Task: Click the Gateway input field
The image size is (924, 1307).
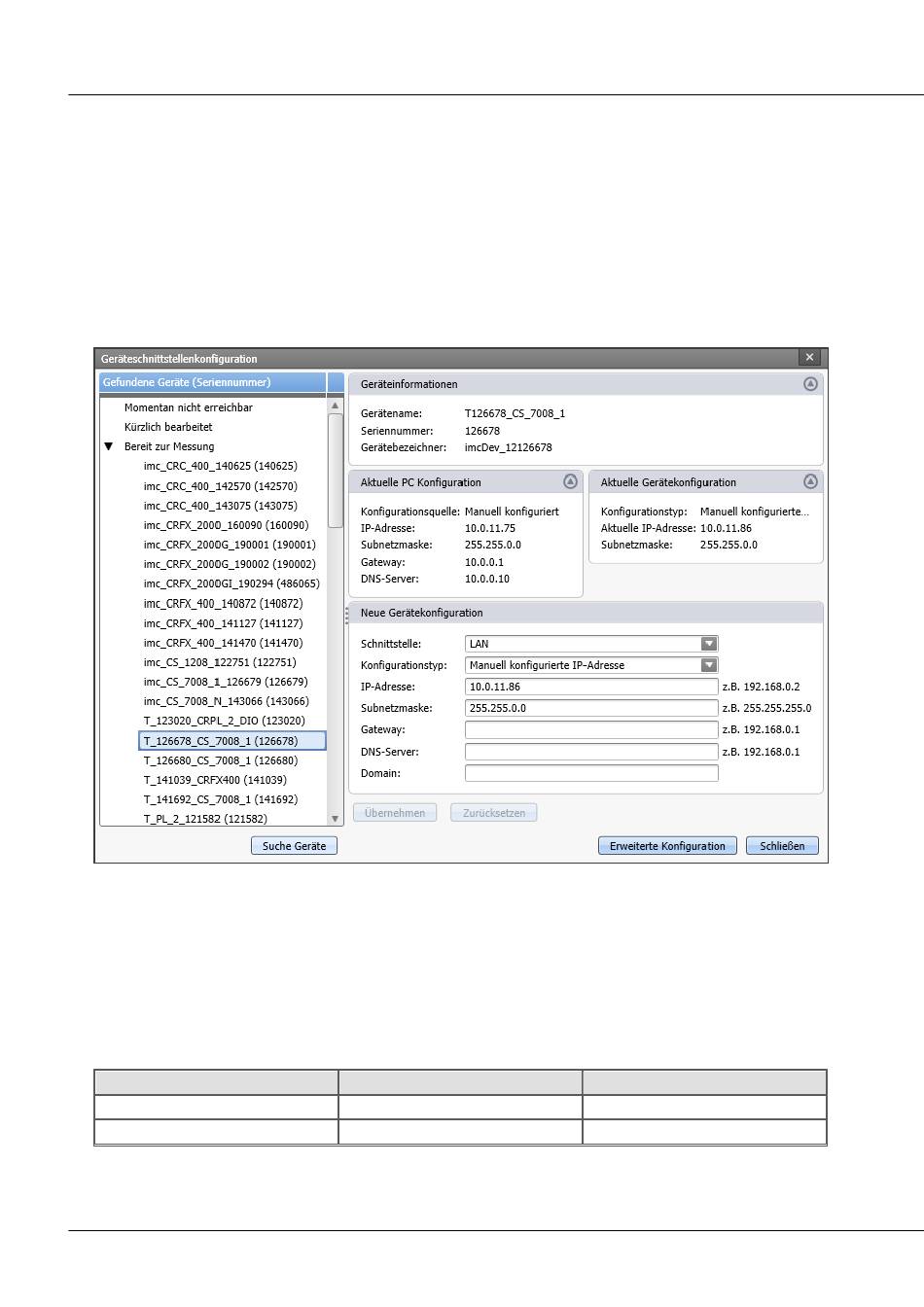Action: click(591, 729)
